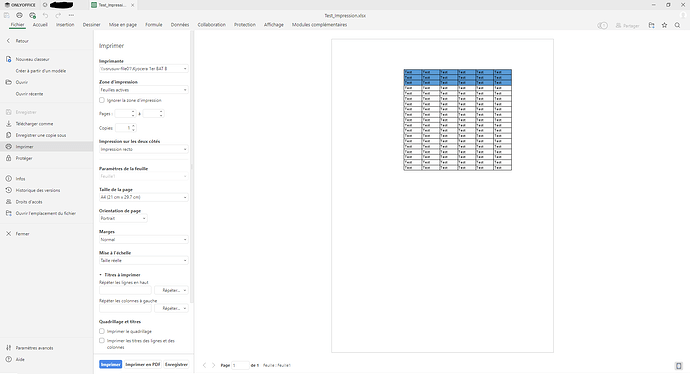
Task: Enable Imprimer le quadrillage checkbox
Action: (x=102, y=331)
